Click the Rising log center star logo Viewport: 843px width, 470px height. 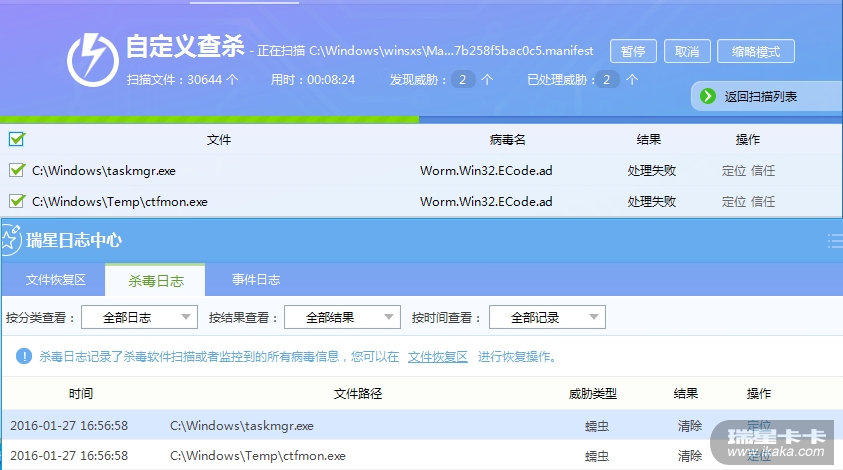11,240
